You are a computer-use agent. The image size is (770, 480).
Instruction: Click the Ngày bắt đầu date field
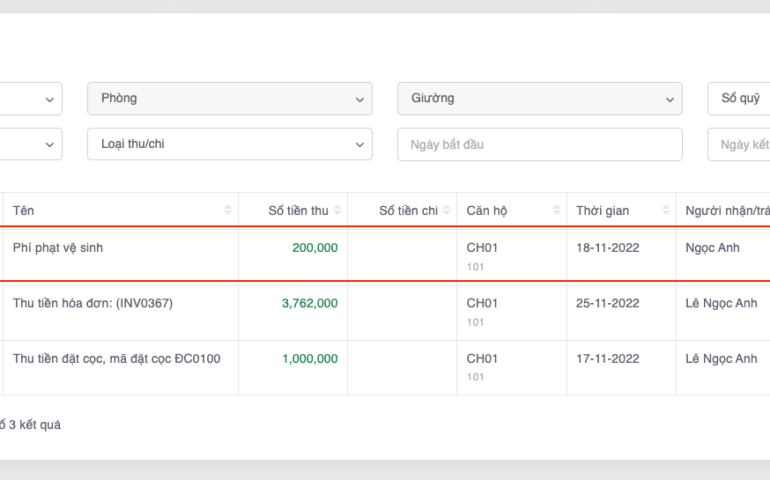[x=539, y=145]
